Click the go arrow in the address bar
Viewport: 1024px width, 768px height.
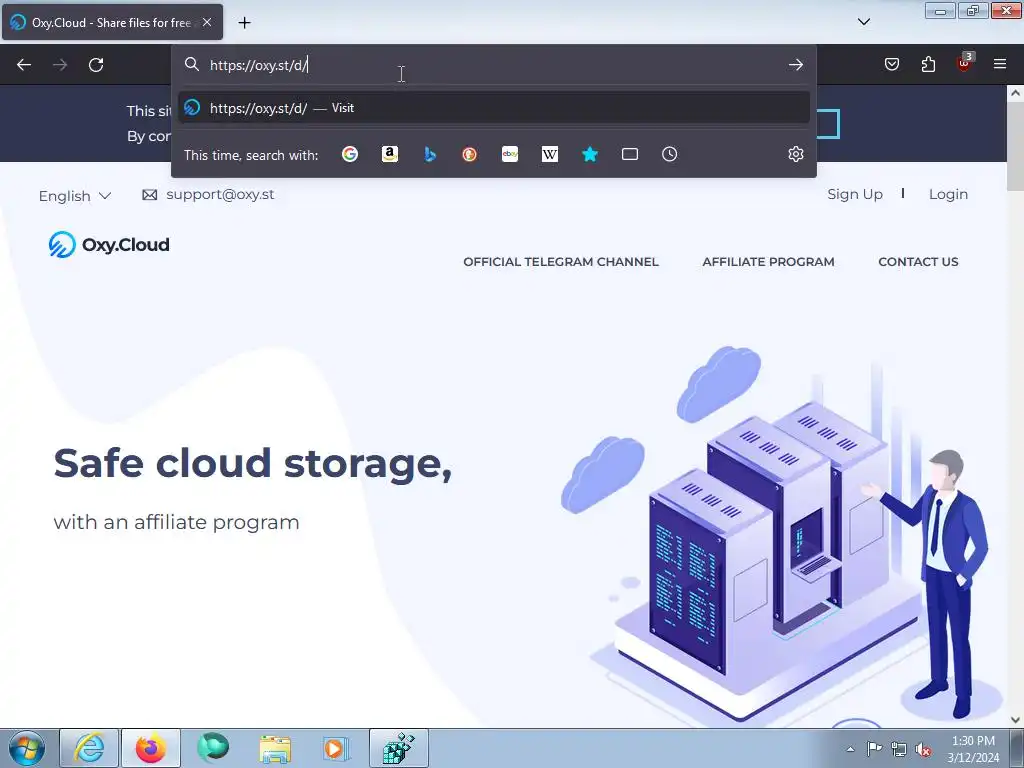795,65
